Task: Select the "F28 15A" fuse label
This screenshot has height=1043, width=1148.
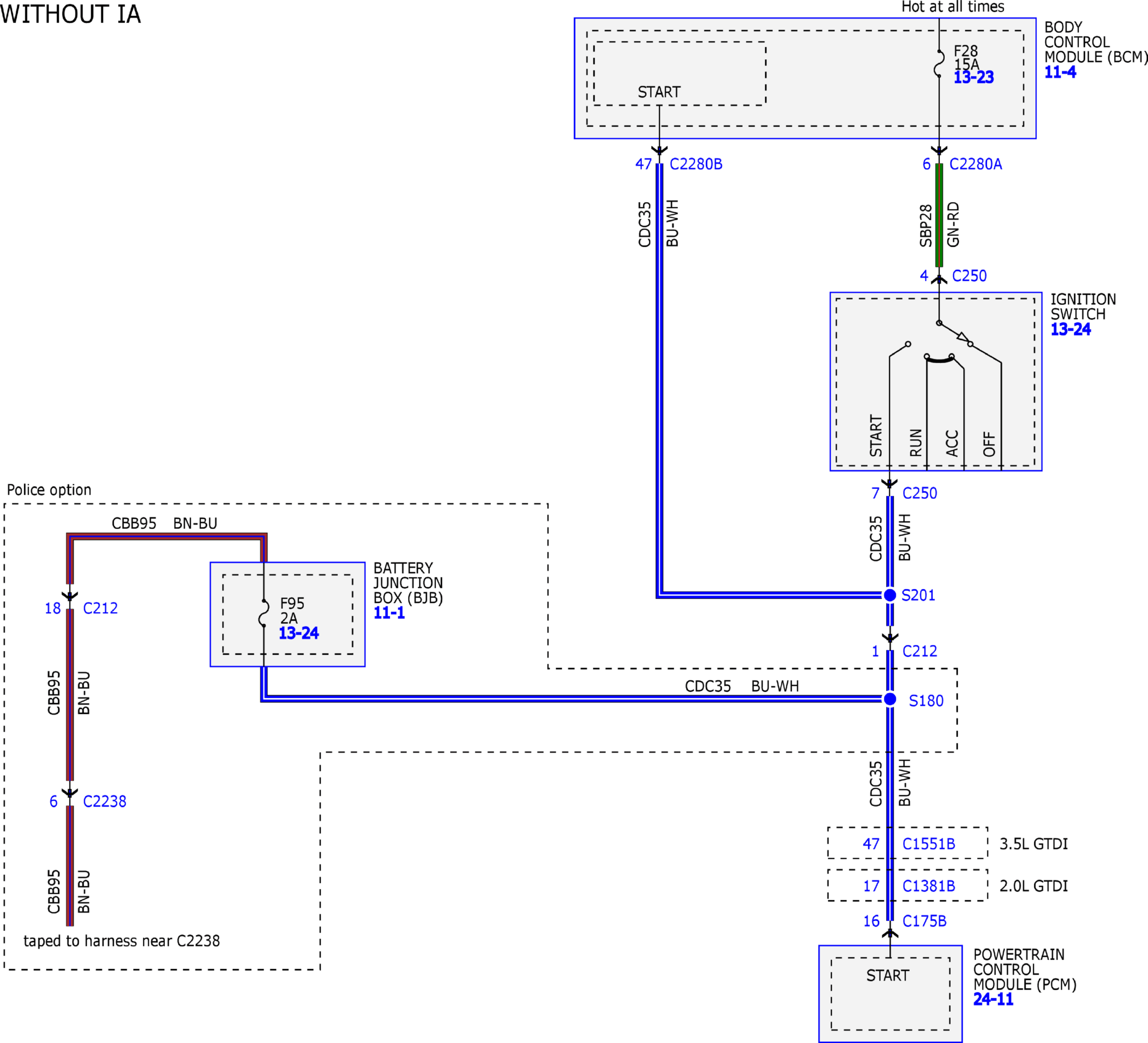Action: point(966,58)
